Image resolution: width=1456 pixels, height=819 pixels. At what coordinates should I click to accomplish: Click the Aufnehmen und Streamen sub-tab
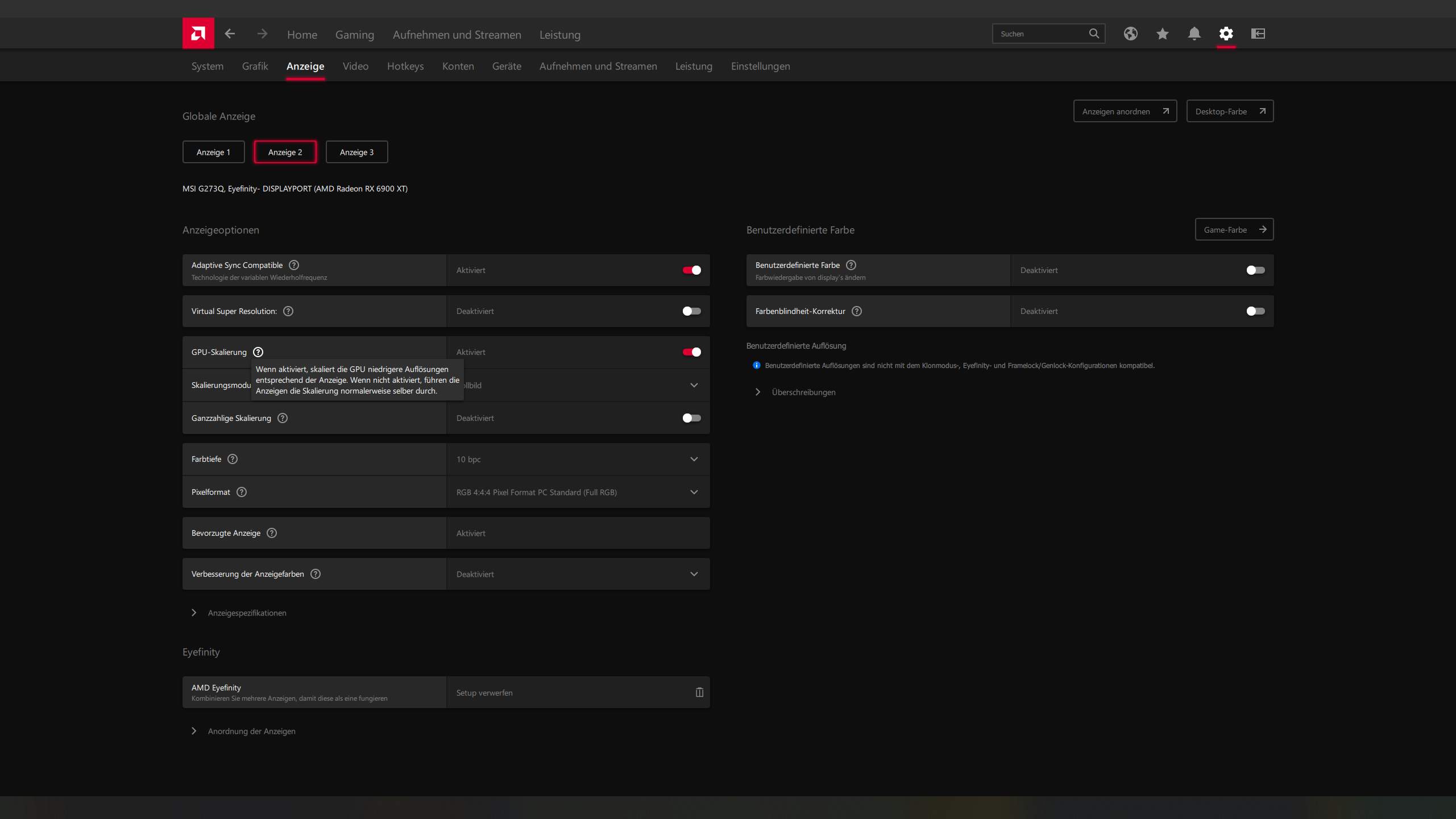point(598,66)
